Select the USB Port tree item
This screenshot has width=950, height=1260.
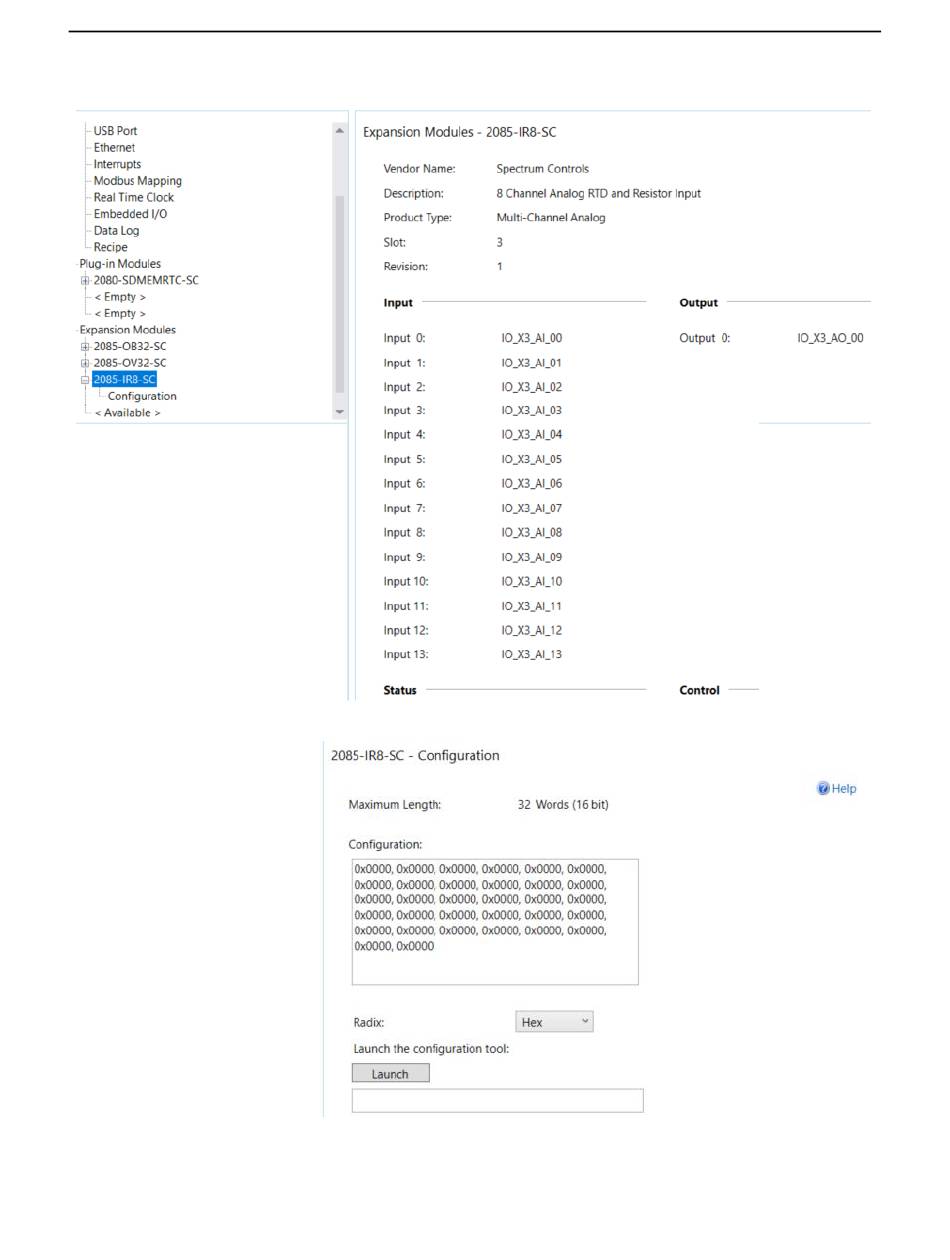115,131
